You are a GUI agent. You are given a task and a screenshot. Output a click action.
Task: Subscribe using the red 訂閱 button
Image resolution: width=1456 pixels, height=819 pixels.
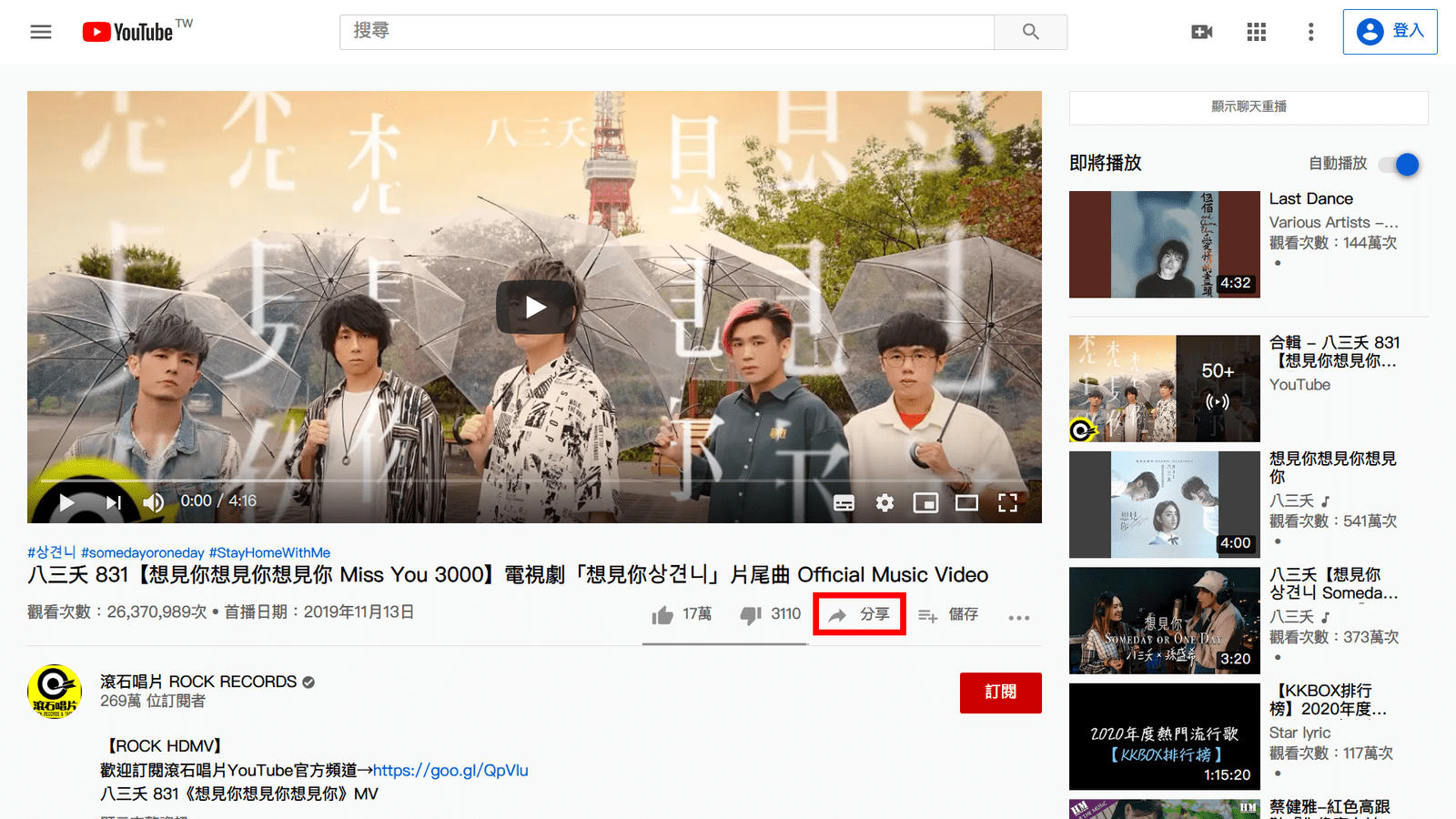1000,693
